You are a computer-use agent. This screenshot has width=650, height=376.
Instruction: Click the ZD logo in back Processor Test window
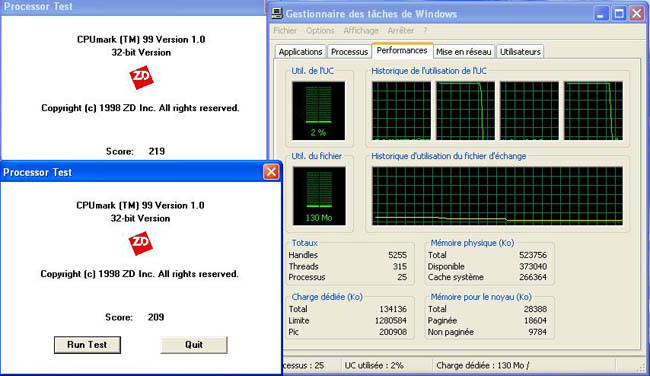click(x=141, y=77)
